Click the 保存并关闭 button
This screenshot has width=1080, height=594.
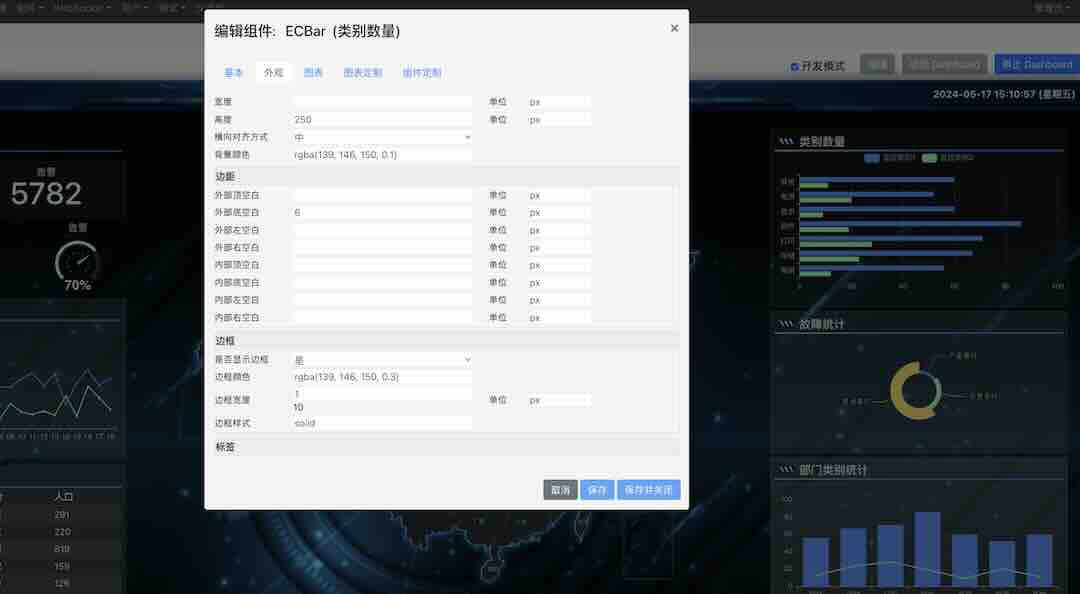(x=648, y=490)
